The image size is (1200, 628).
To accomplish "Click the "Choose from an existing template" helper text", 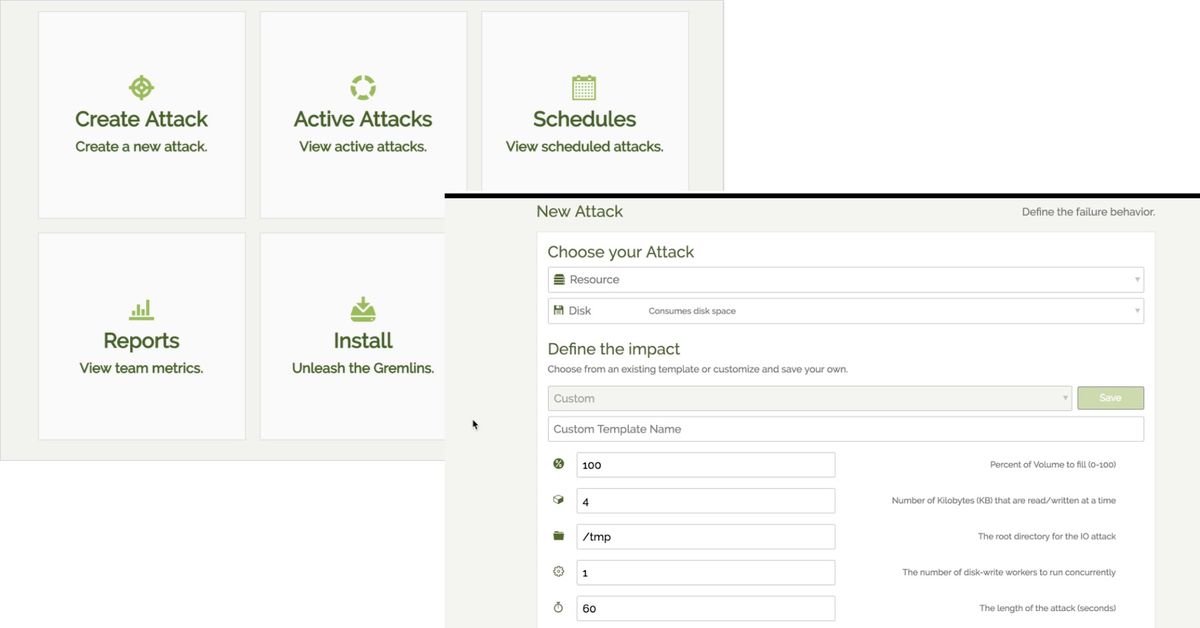I will tap(698, 369).
